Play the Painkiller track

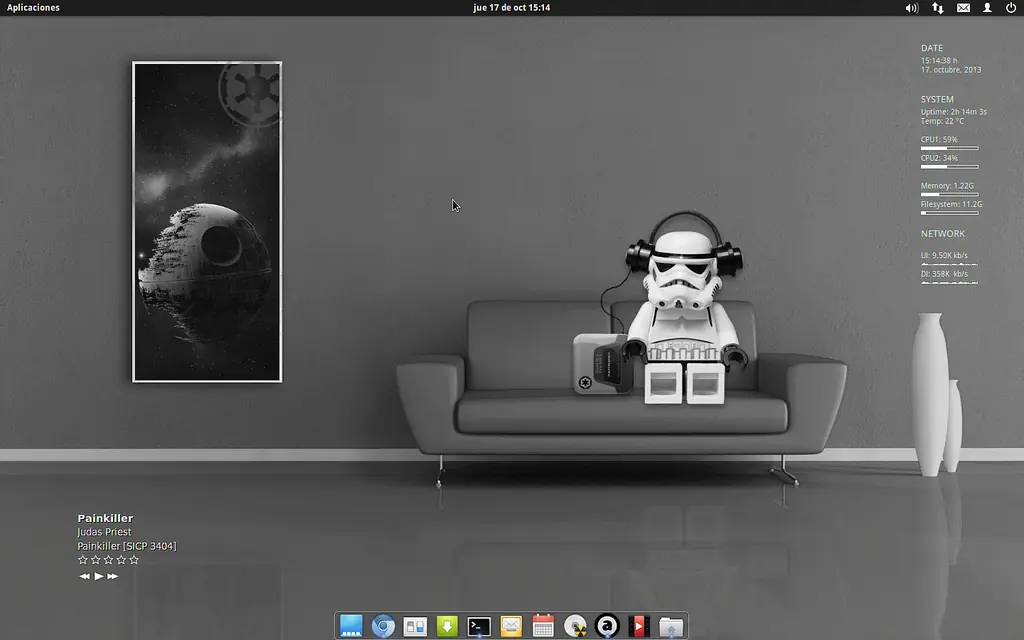click(x=99, y=576)
